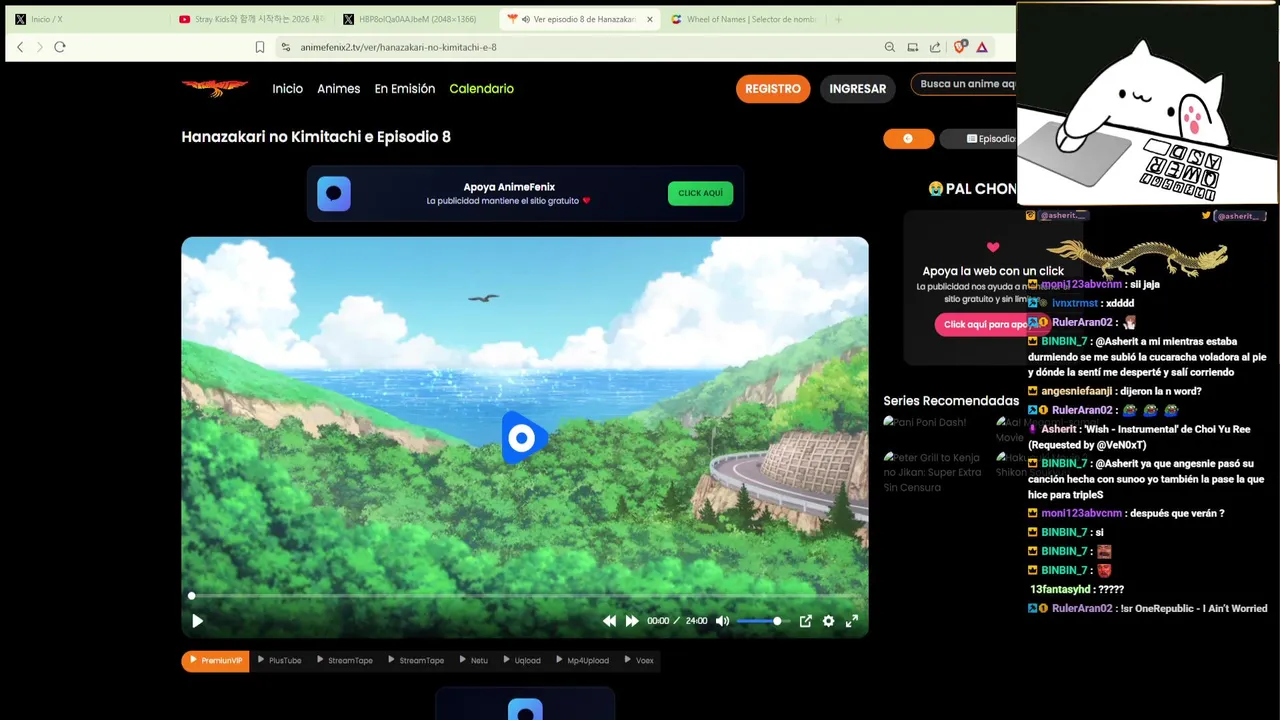Screen dimensions: 1280x720
Task: Click the Brave Rewards triangle icon
Action: 982,47
